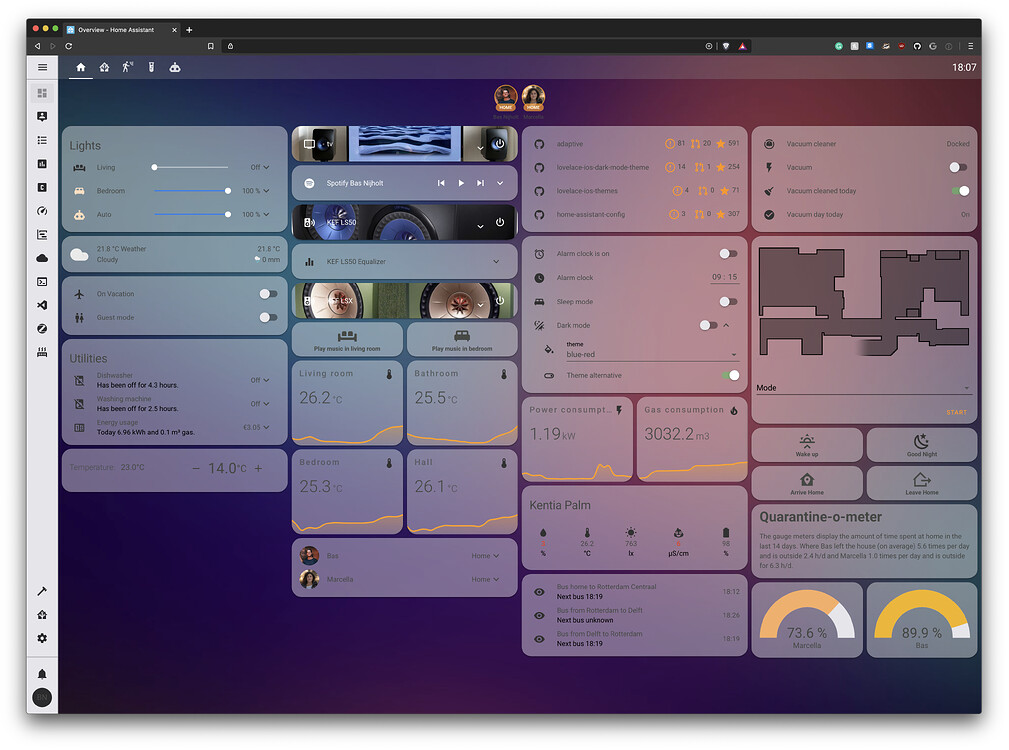Open the sidebar hamburger menu
This screenshot has height=750, width=1009.
pos(42,67)
